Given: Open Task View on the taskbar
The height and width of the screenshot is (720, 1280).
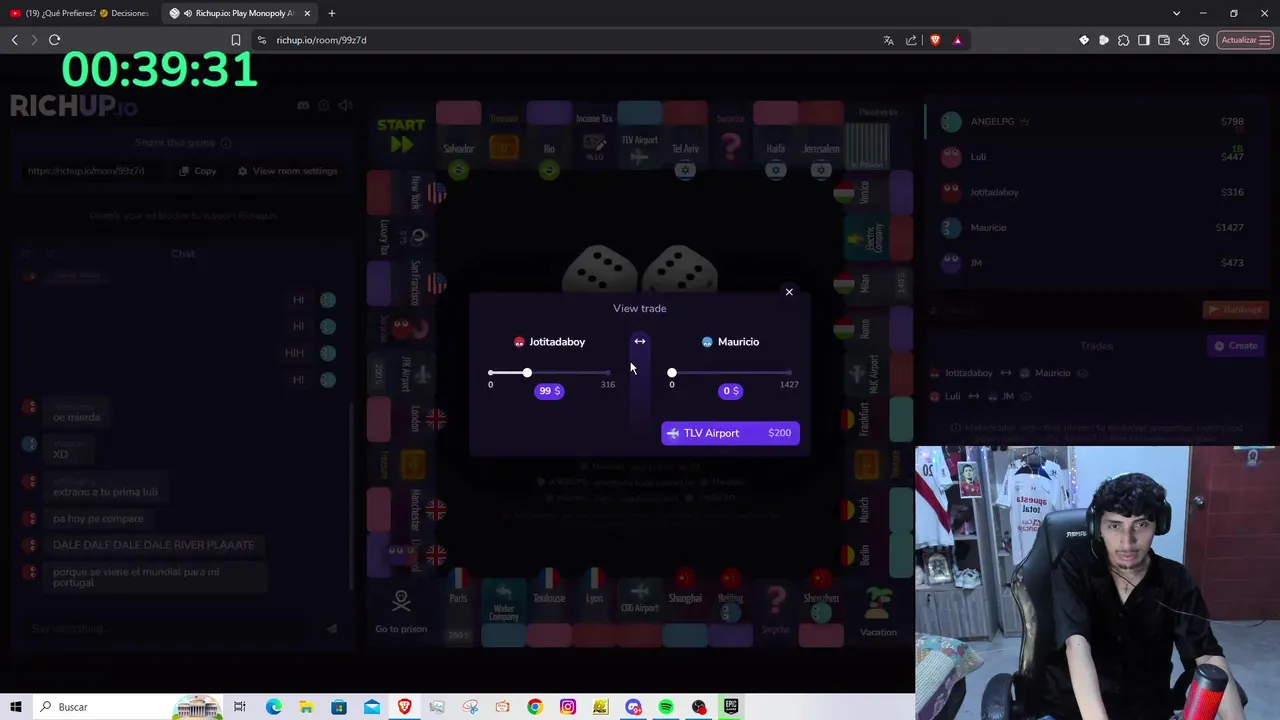Looking at the screenshot, I should click(240, 707).
